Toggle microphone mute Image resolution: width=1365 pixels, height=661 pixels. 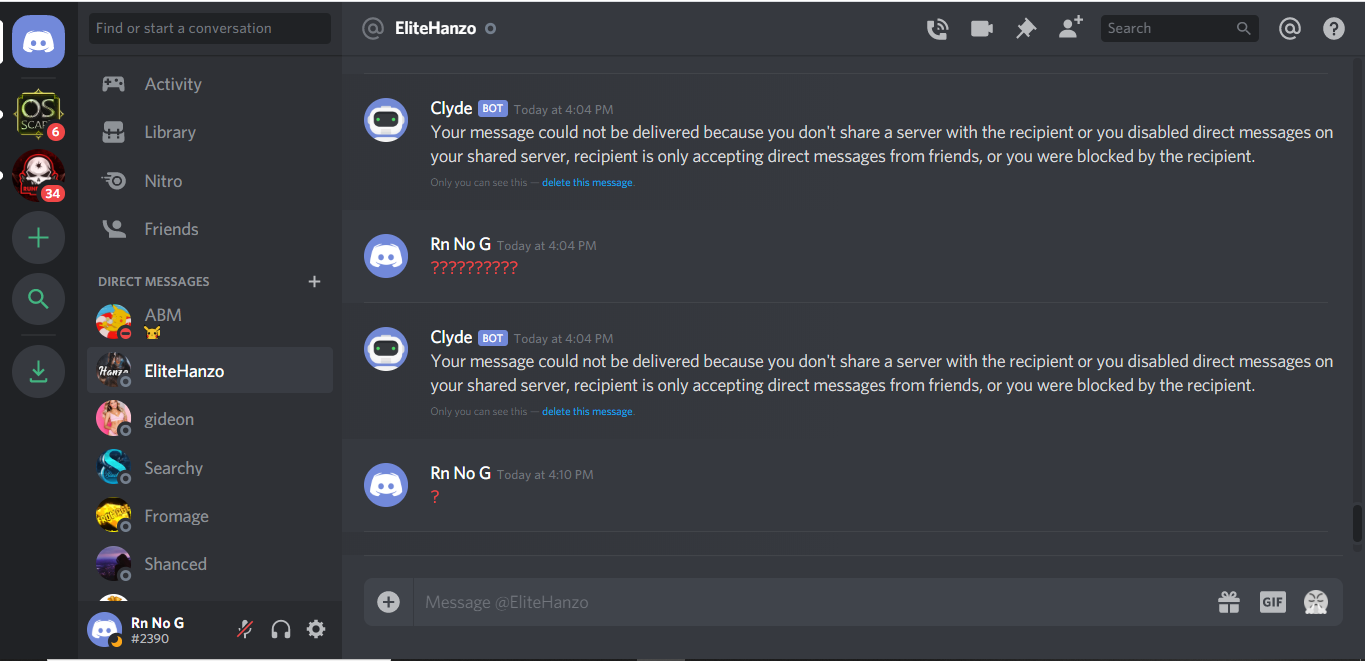point(245,629)
